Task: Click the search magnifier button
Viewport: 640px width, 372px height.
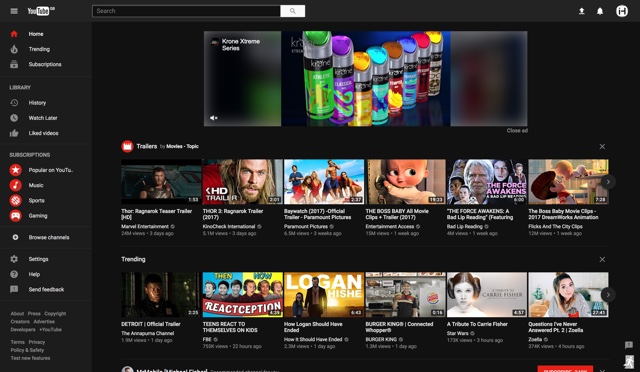Action: (293, 11)
